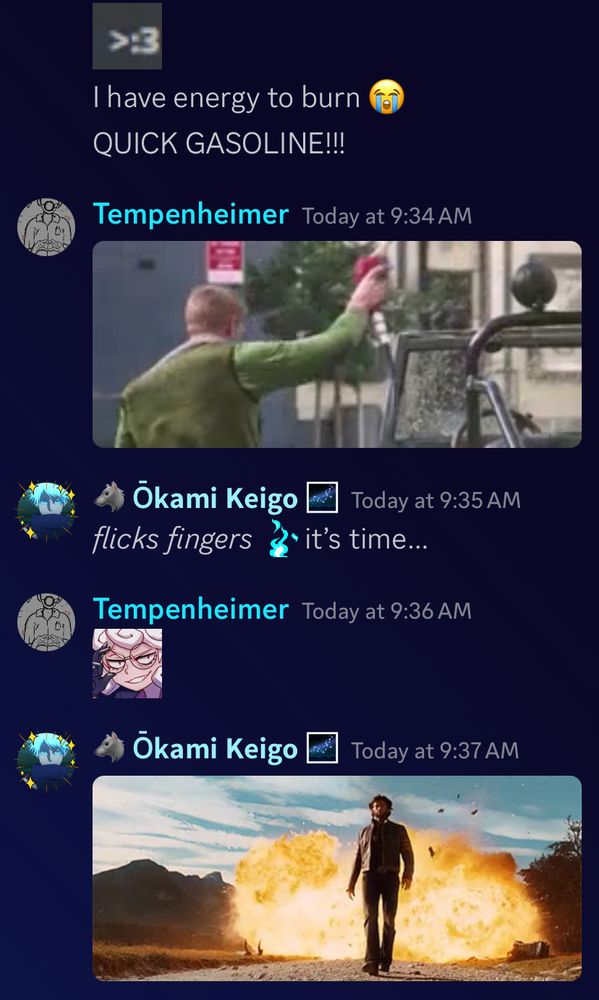Tap the starry role badge next to 9:35 AM
This screenshot has height=1000, width=599.
point(322,498)
